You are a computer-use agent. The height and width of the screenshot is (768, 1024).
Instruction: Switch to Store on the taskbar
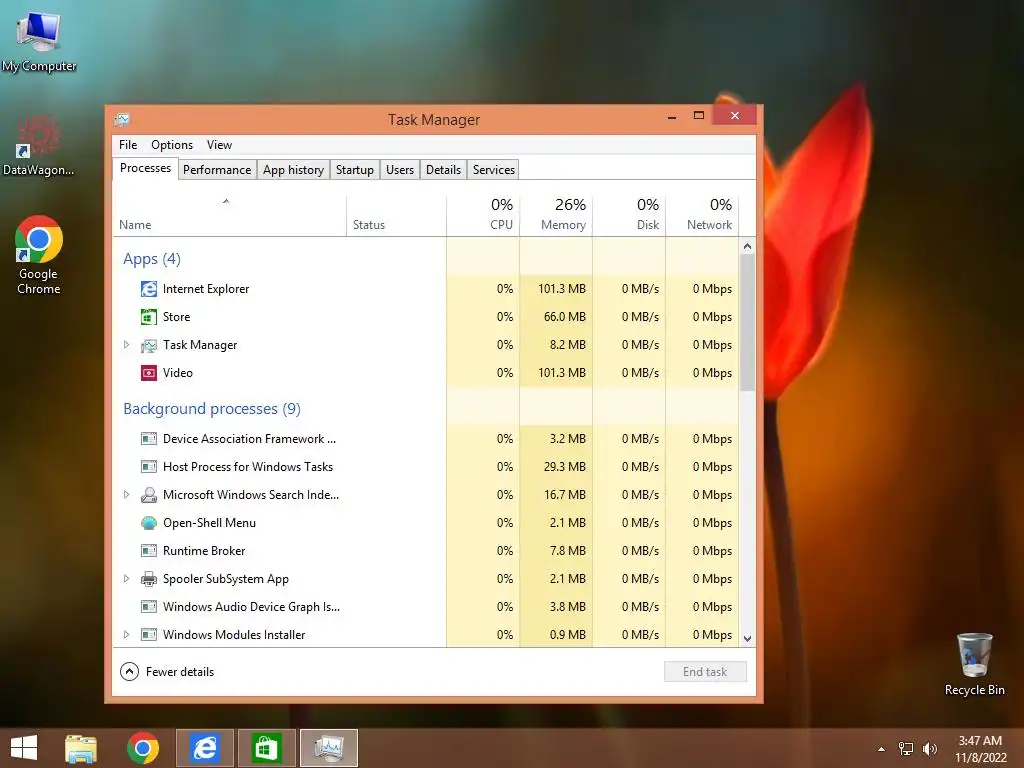266,748
